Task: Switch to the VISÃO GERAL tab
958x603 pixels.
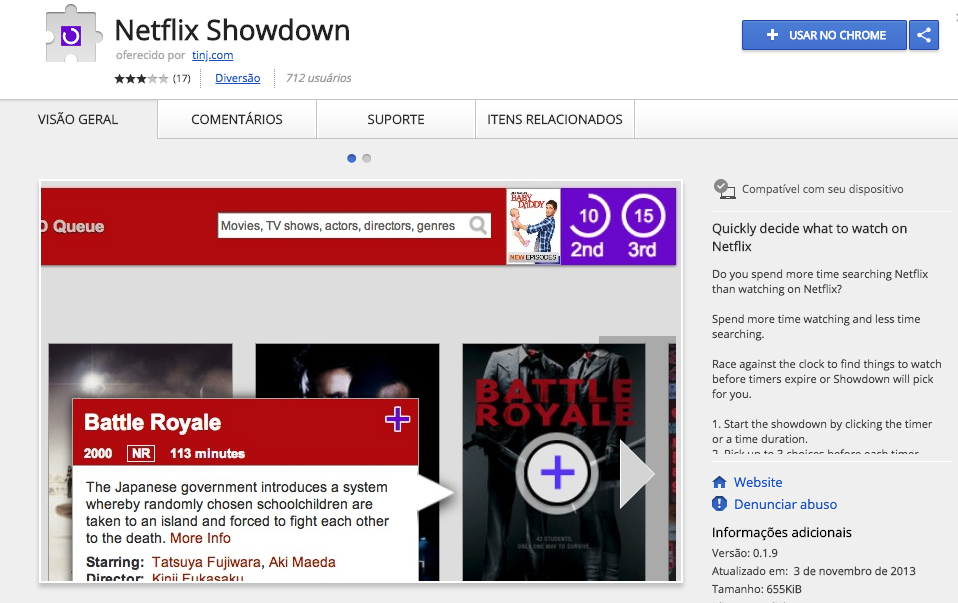Action: [78, 119]
